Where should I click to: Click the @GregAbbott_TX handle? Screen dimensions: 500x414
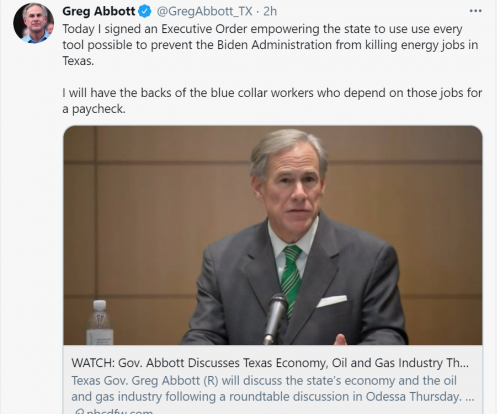click(x=204, y=12)
